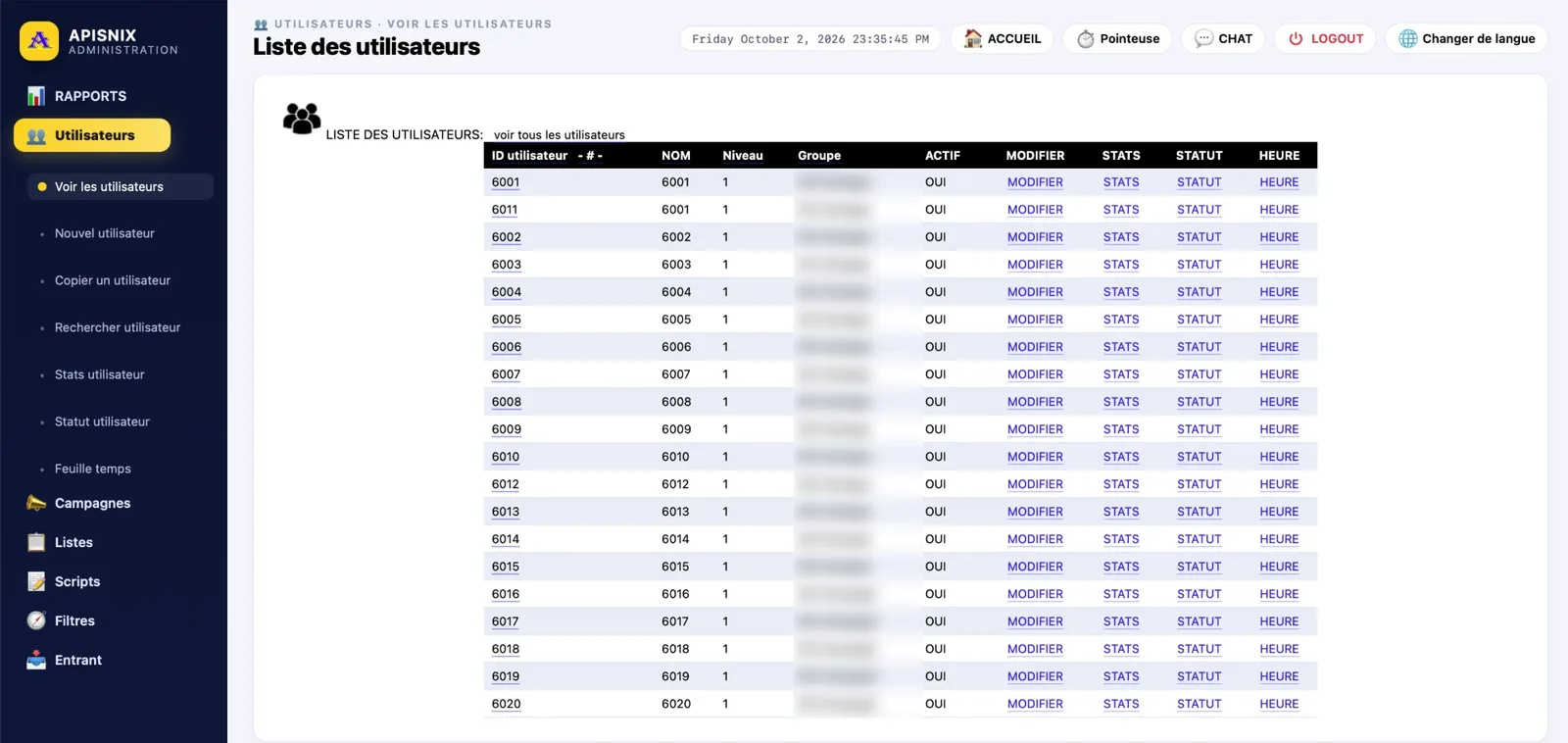Click the power icon on Logout
The image size is (1568, 743).
(x=1296, y=38)
